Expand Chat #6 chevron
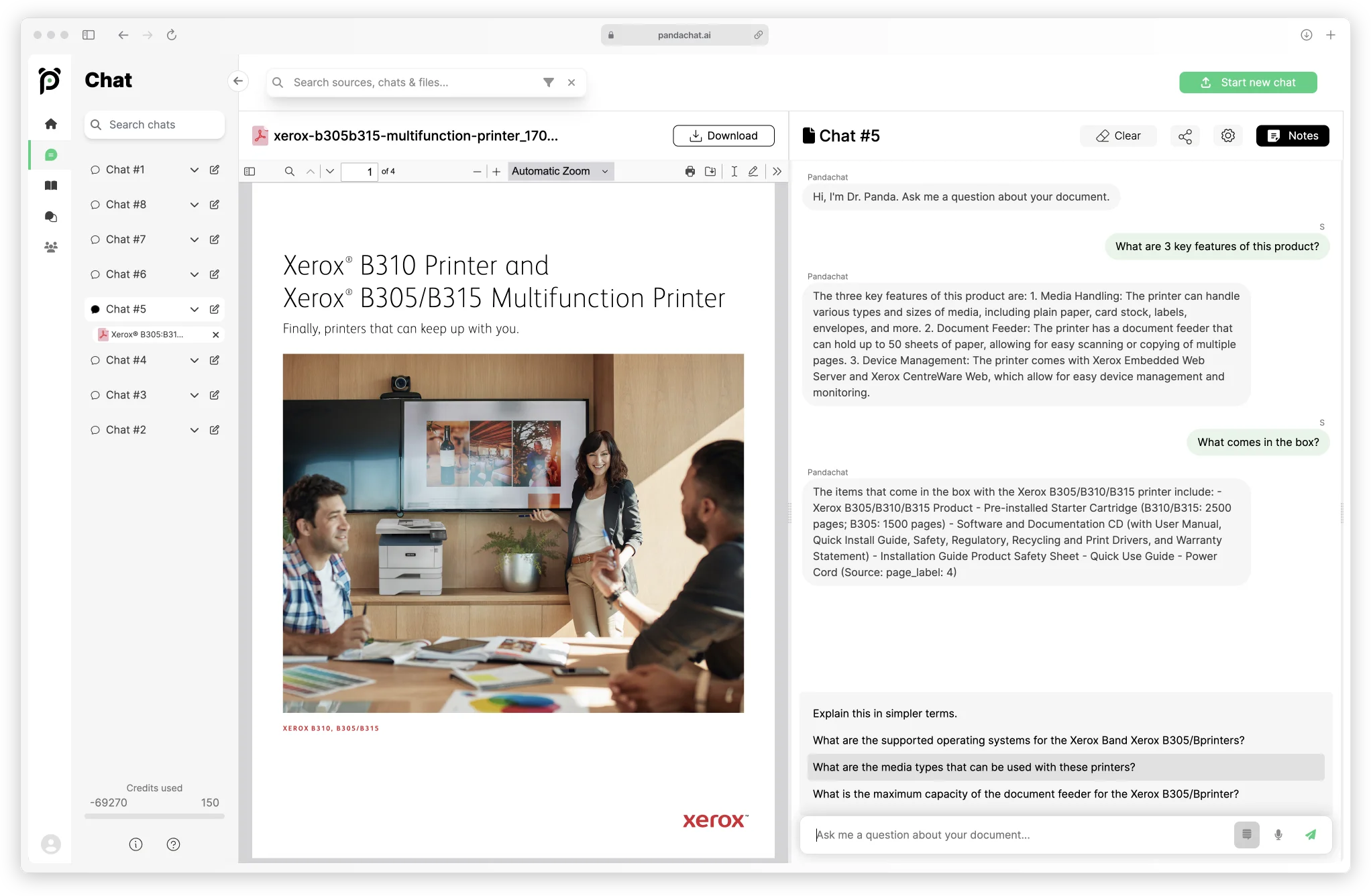1371x896 pixels. 195,274
